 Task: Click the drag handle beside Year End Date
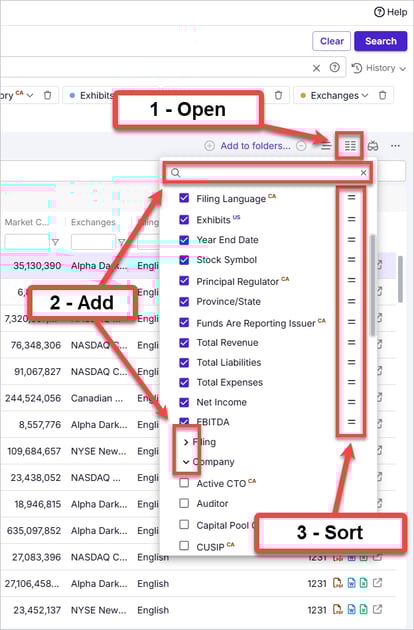click(x=351, y=240)
